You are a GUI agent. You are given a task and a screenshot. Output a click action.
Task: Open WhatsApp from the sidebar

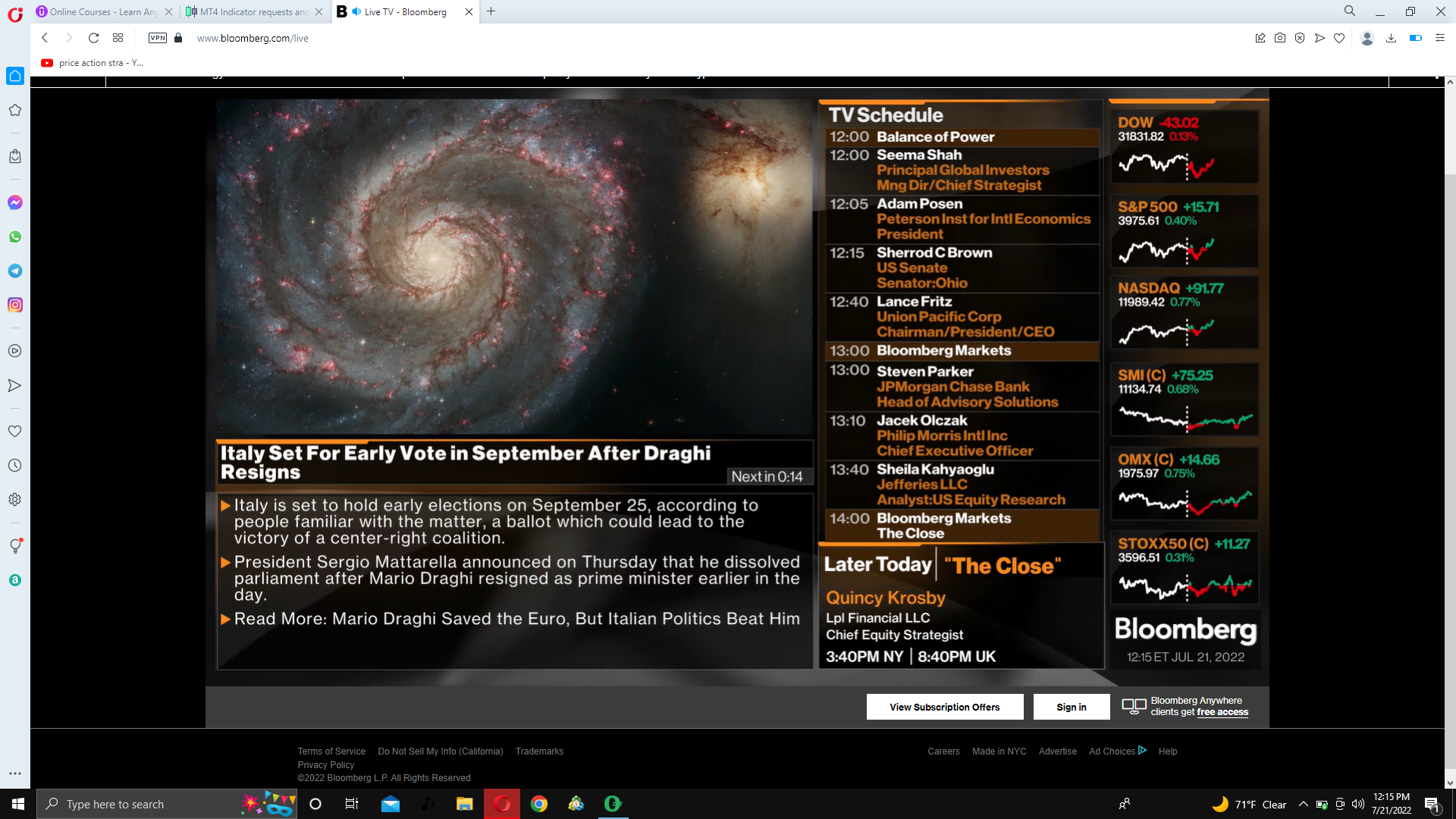pos(15,237)
